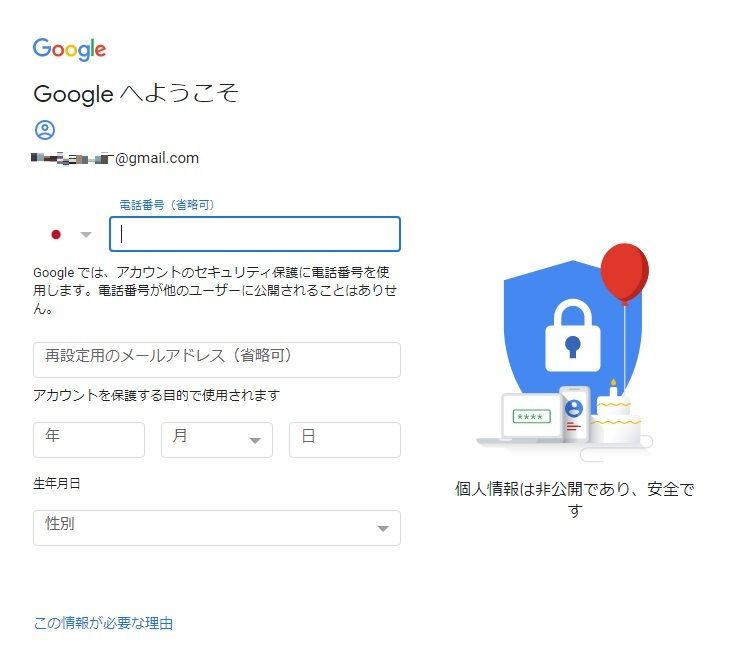Image resolution: width=729 pixels, height=648 pixels.
Task: Open the この情報が必要な理由 link
Action: pyautogui.click(x=103, y=623)
